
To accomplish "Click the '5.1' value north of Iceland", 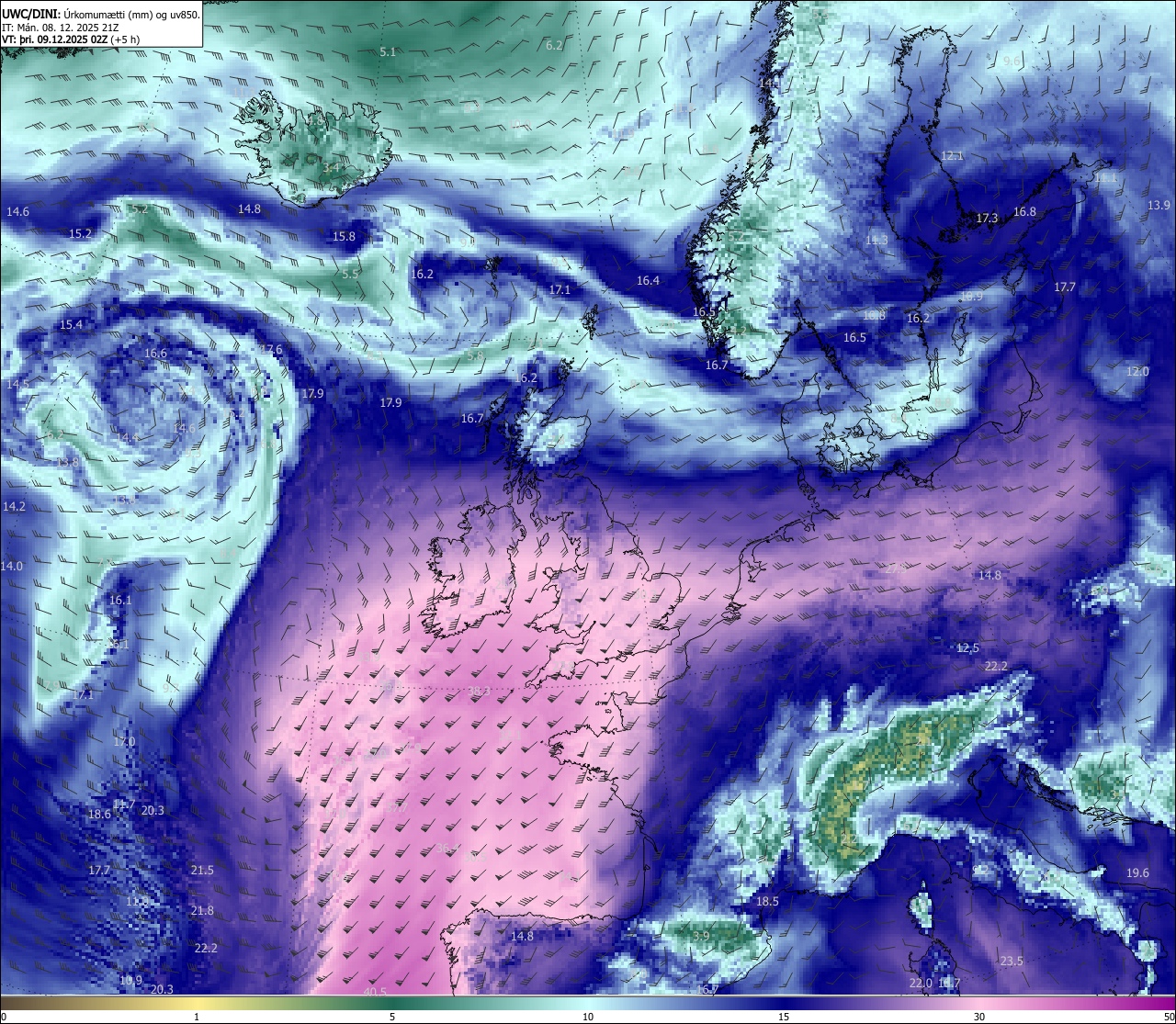I will coord(388,52).
